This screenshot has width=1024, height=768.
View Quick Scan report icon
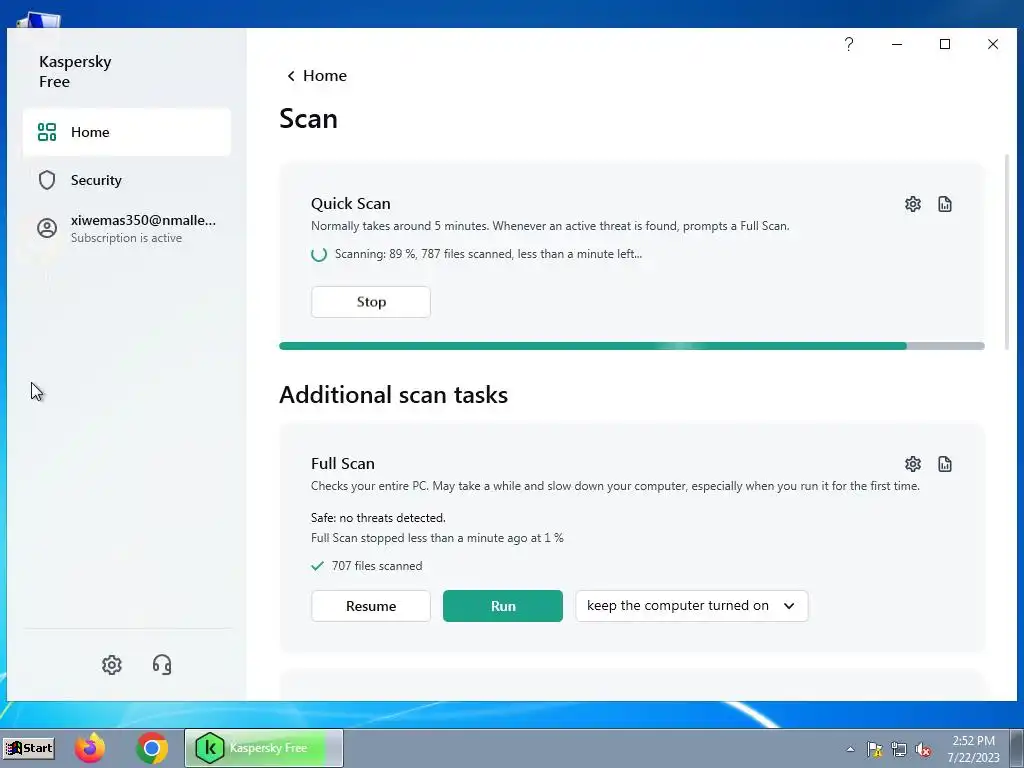click(x=944, y=204)
